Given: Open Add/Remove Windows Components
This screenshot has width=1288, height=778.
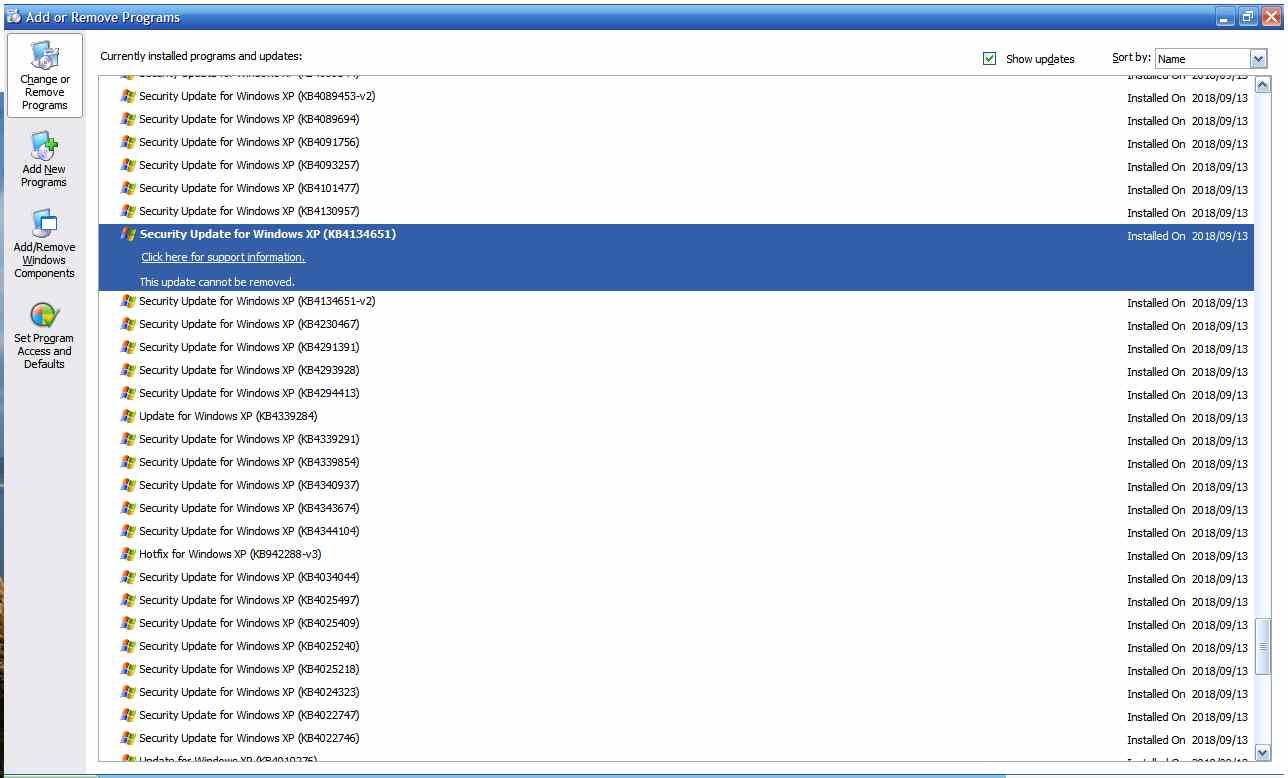Looking at the screenshot, I should tap(44, 244).
